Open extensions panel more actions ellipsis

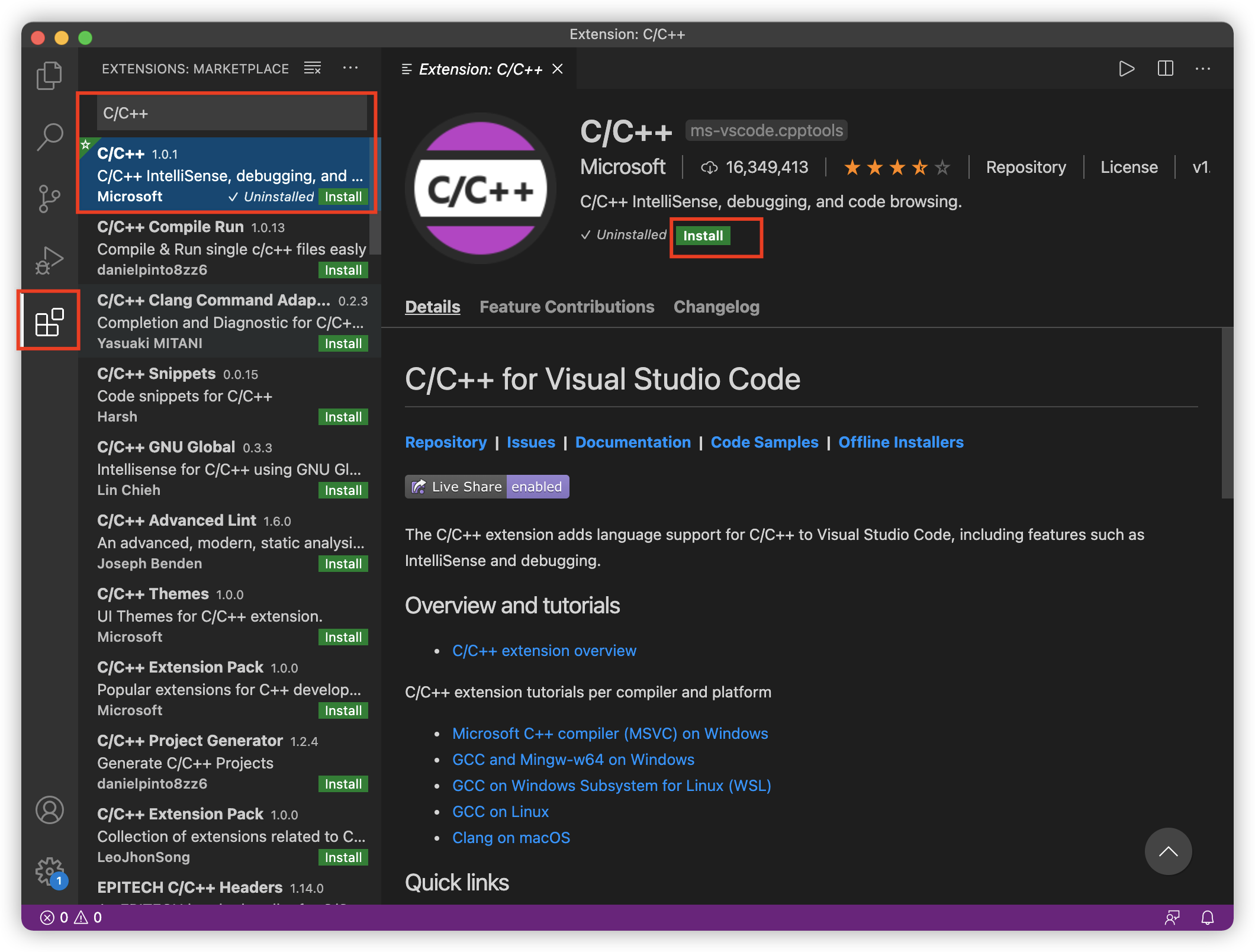click(350, 69)
